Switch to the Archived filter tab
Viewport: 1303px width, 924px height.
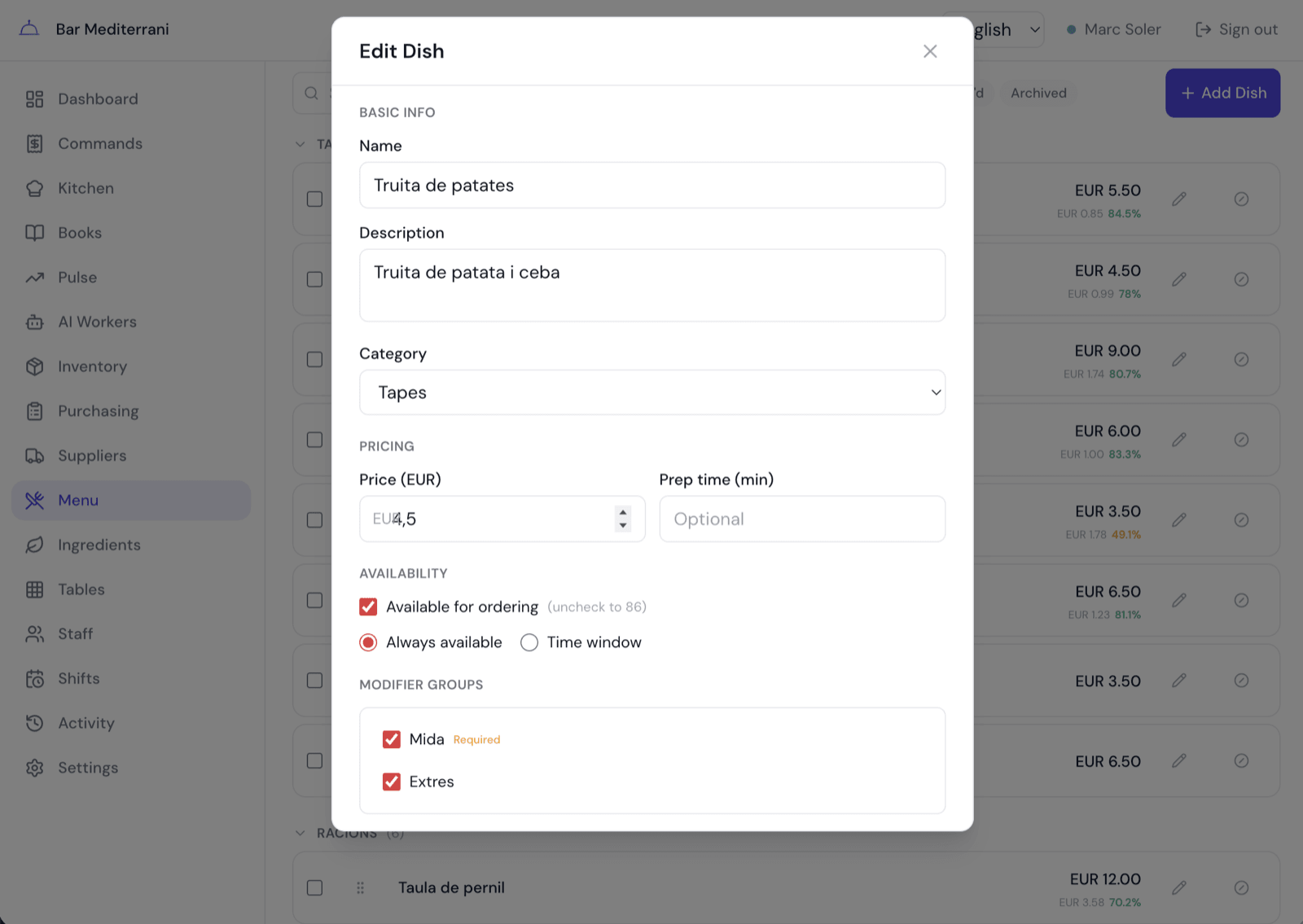pyautogui.click(x=1038, y=94)
